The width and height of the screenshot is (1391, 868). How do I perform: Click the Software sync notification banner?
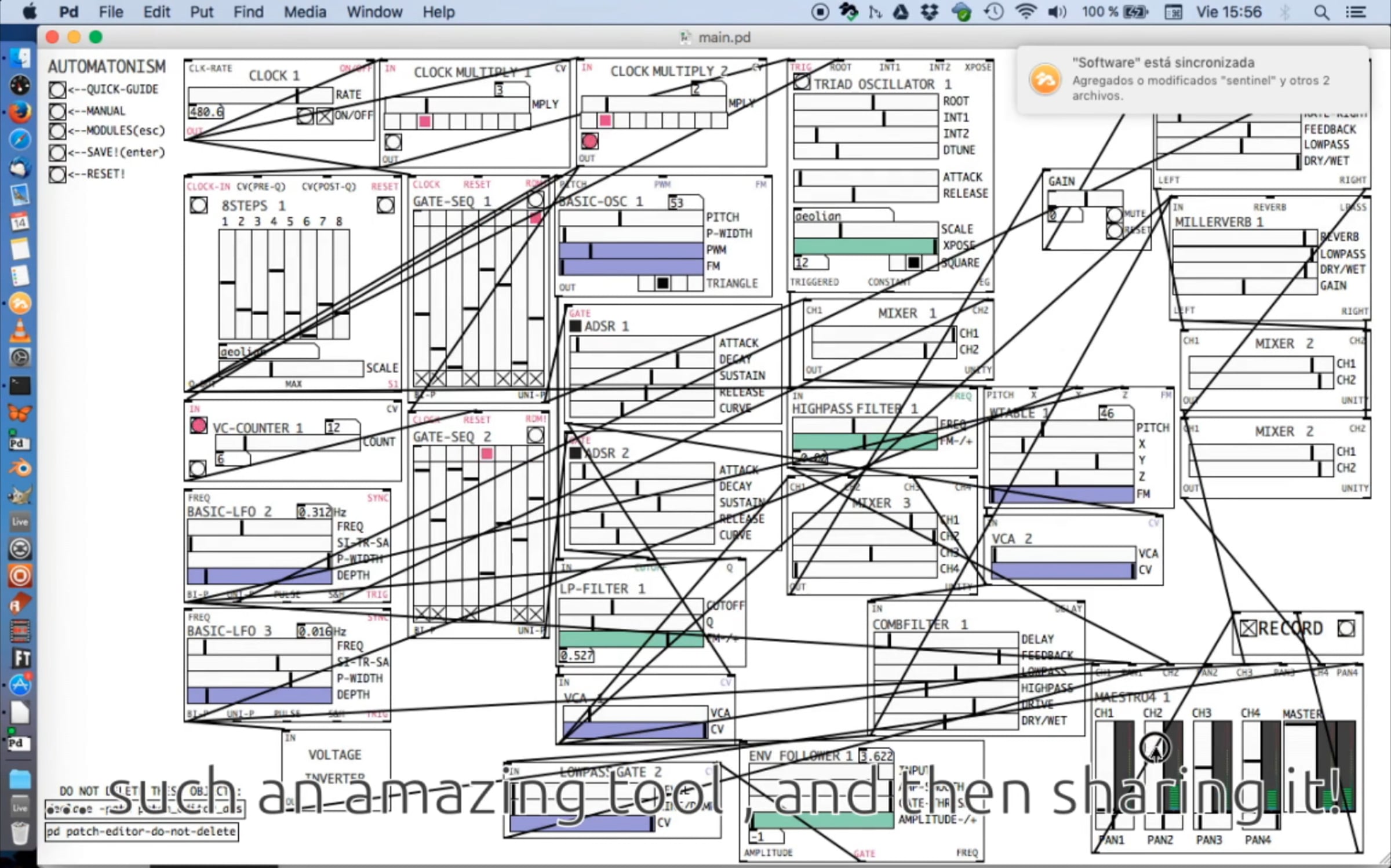click(1191, 79)
